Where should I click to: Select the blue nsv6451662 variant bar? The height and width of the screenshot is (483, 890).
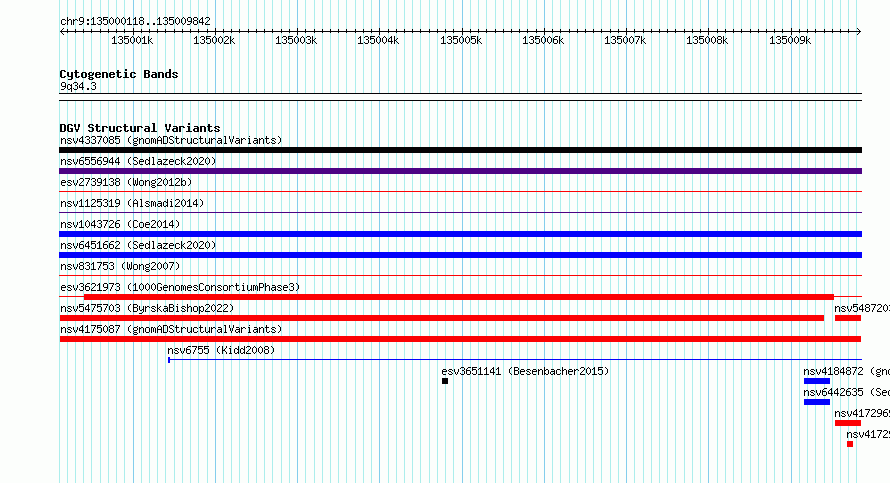pos(460,255)
